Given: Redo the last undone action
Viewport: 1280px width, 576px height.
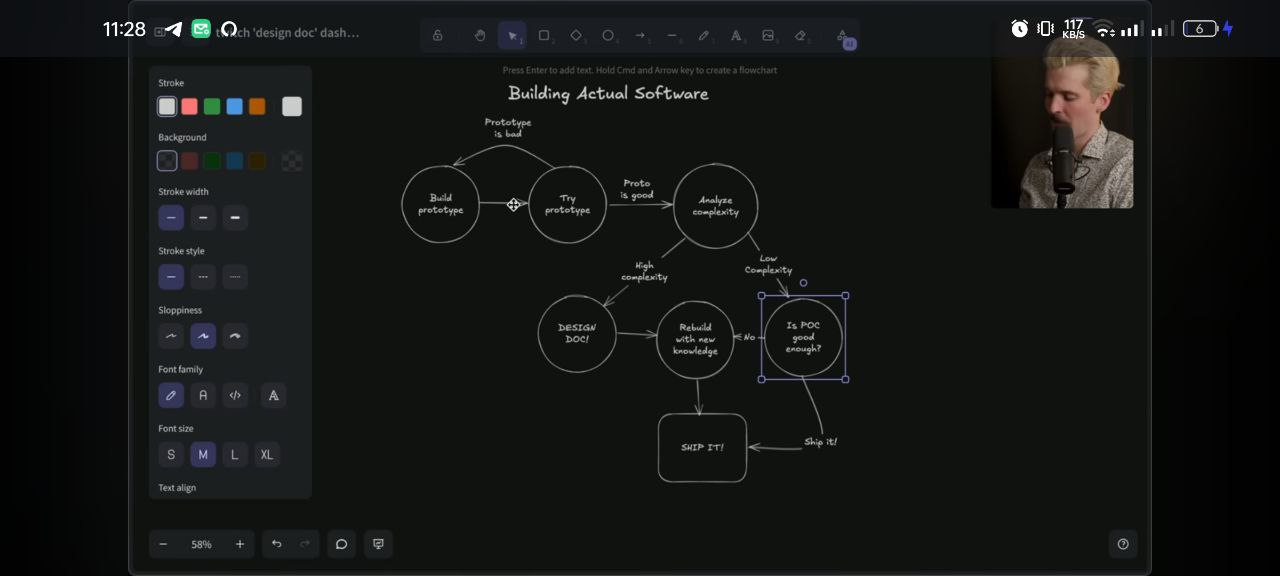Looking at the screenshot, I should [305, 544].
